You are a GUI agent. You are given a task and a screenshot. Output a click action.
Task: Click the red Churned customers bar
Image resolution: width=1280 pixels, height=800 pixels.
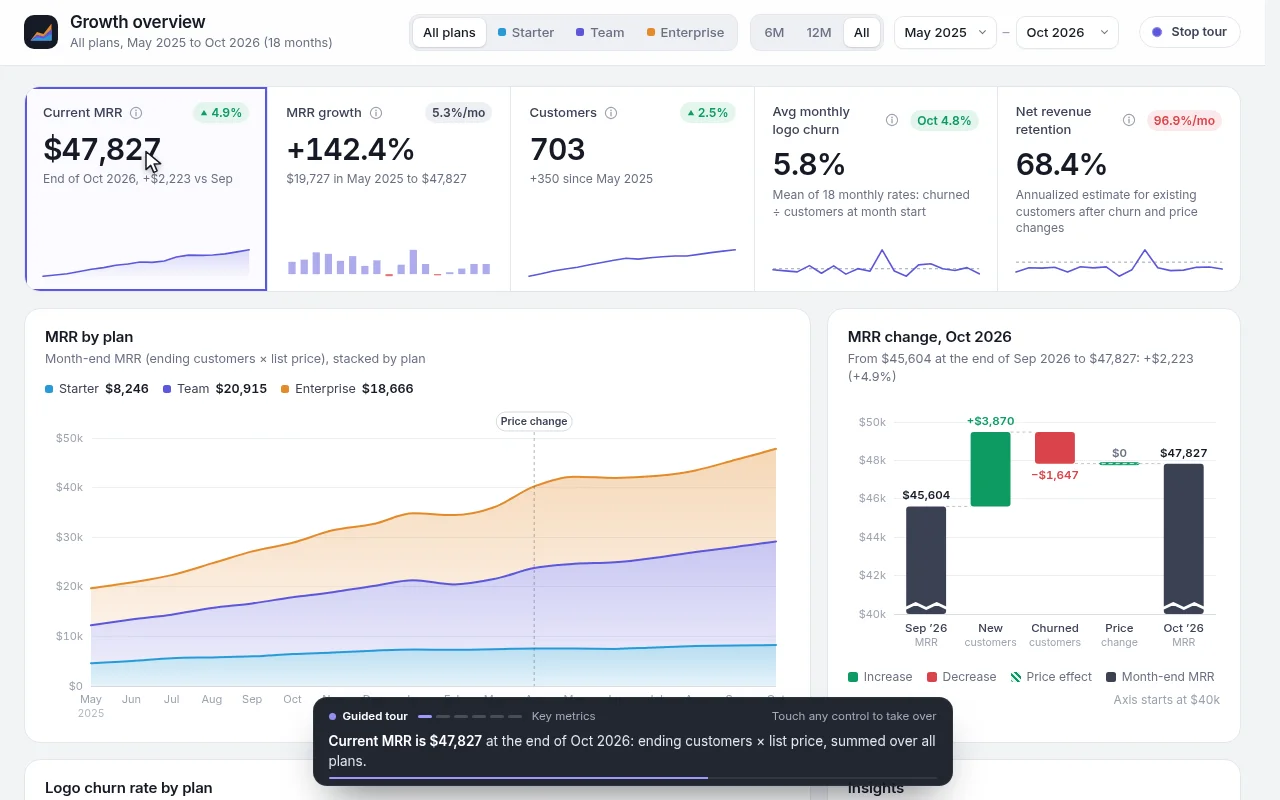point(1055,448)
